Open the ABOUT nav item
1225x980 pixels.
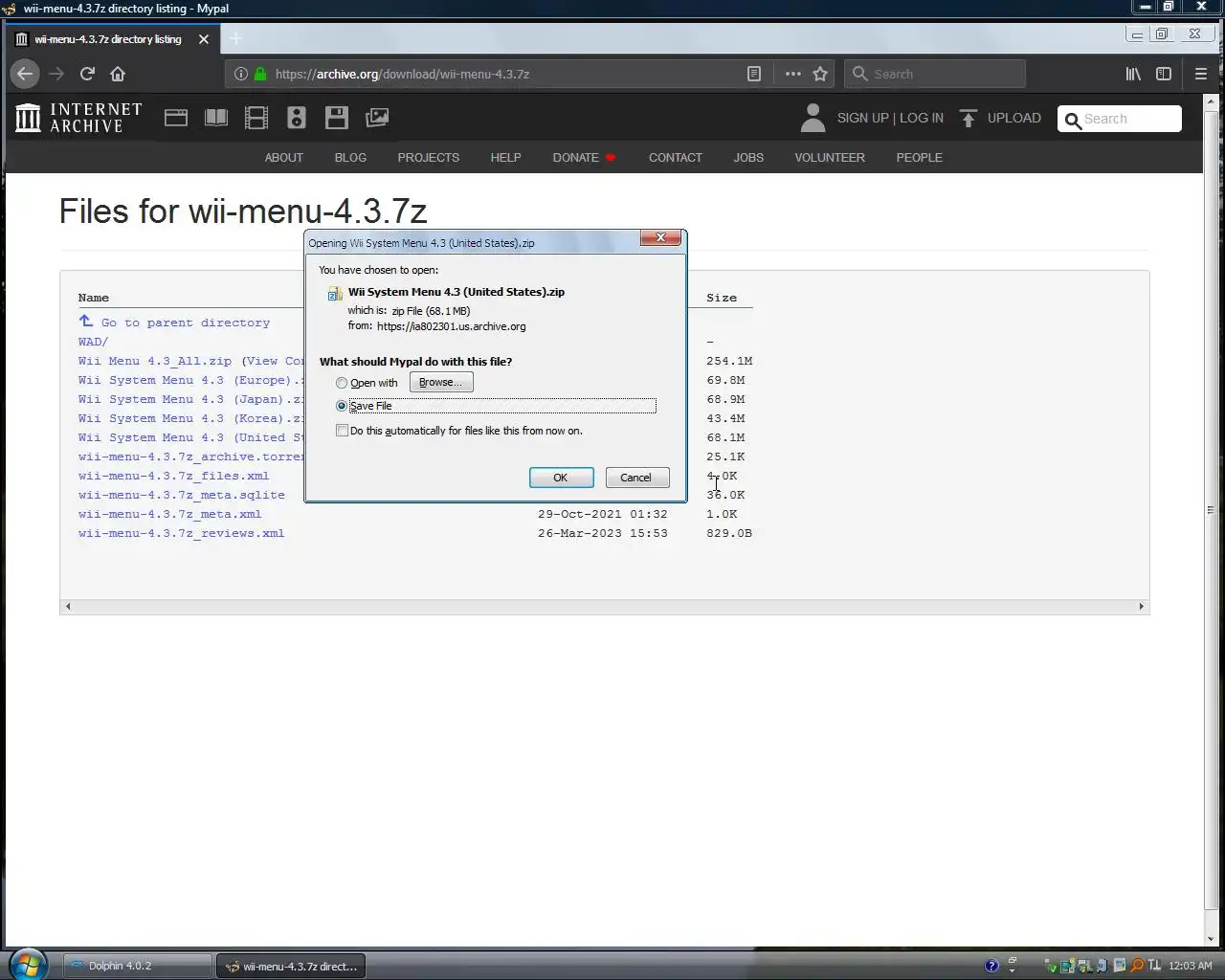click(284, 158)
